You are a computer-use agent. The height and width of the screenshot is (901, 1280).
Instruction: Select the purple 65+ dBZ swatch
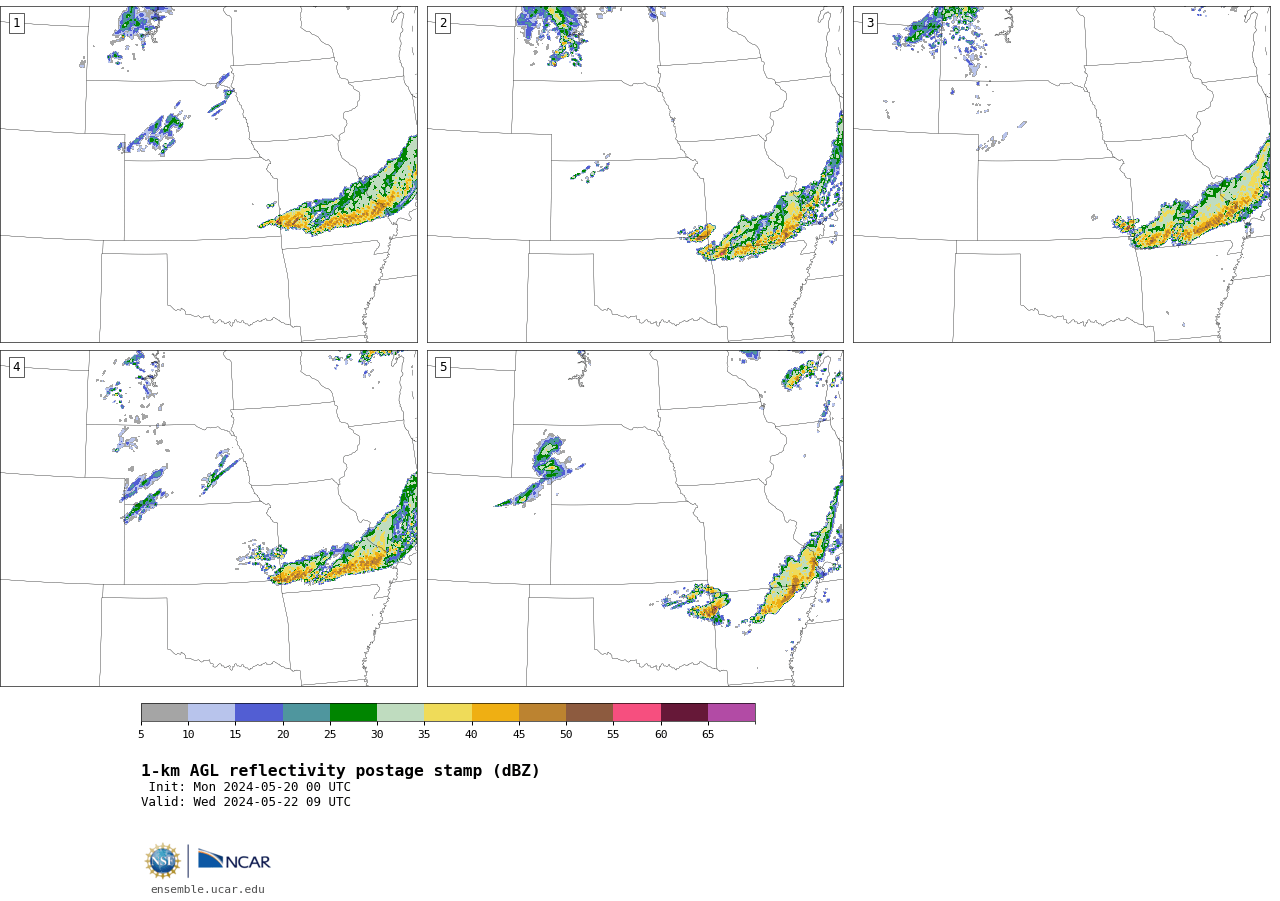click(731, 712)
